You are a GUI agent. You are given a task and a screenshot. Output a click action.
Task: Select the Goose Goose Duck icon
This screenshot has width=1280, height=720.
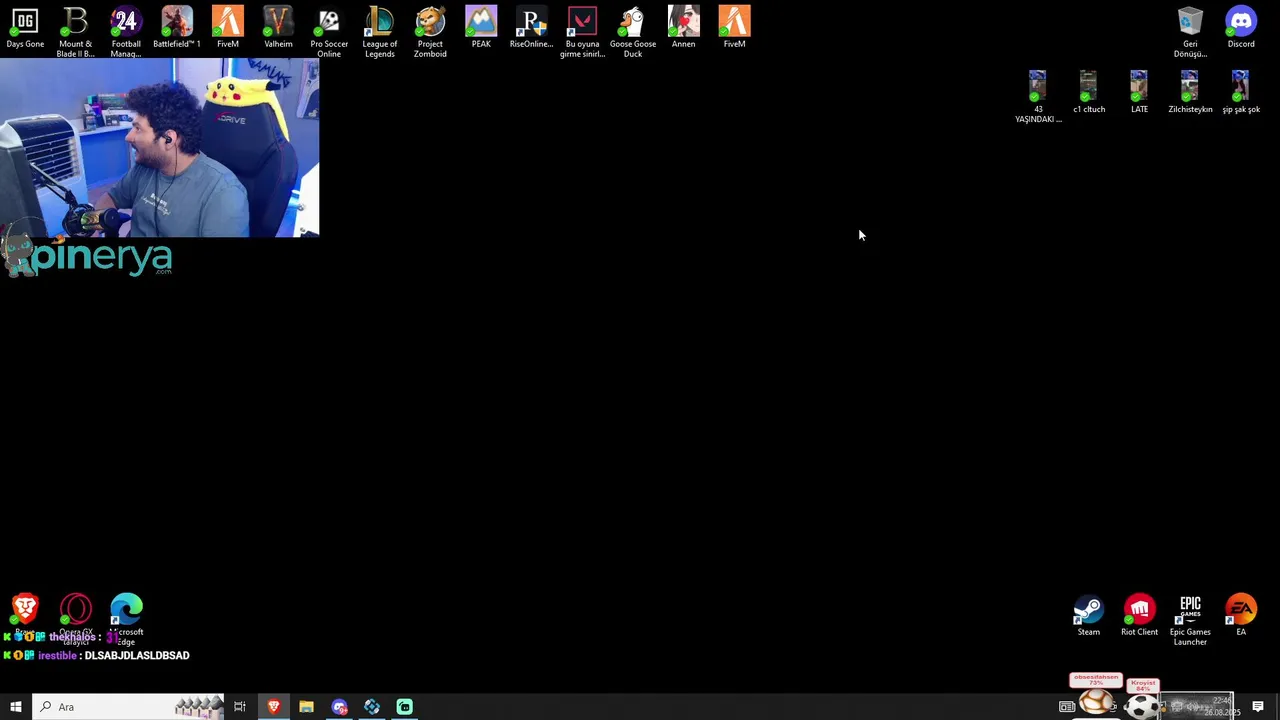click(x=633, y=32)
